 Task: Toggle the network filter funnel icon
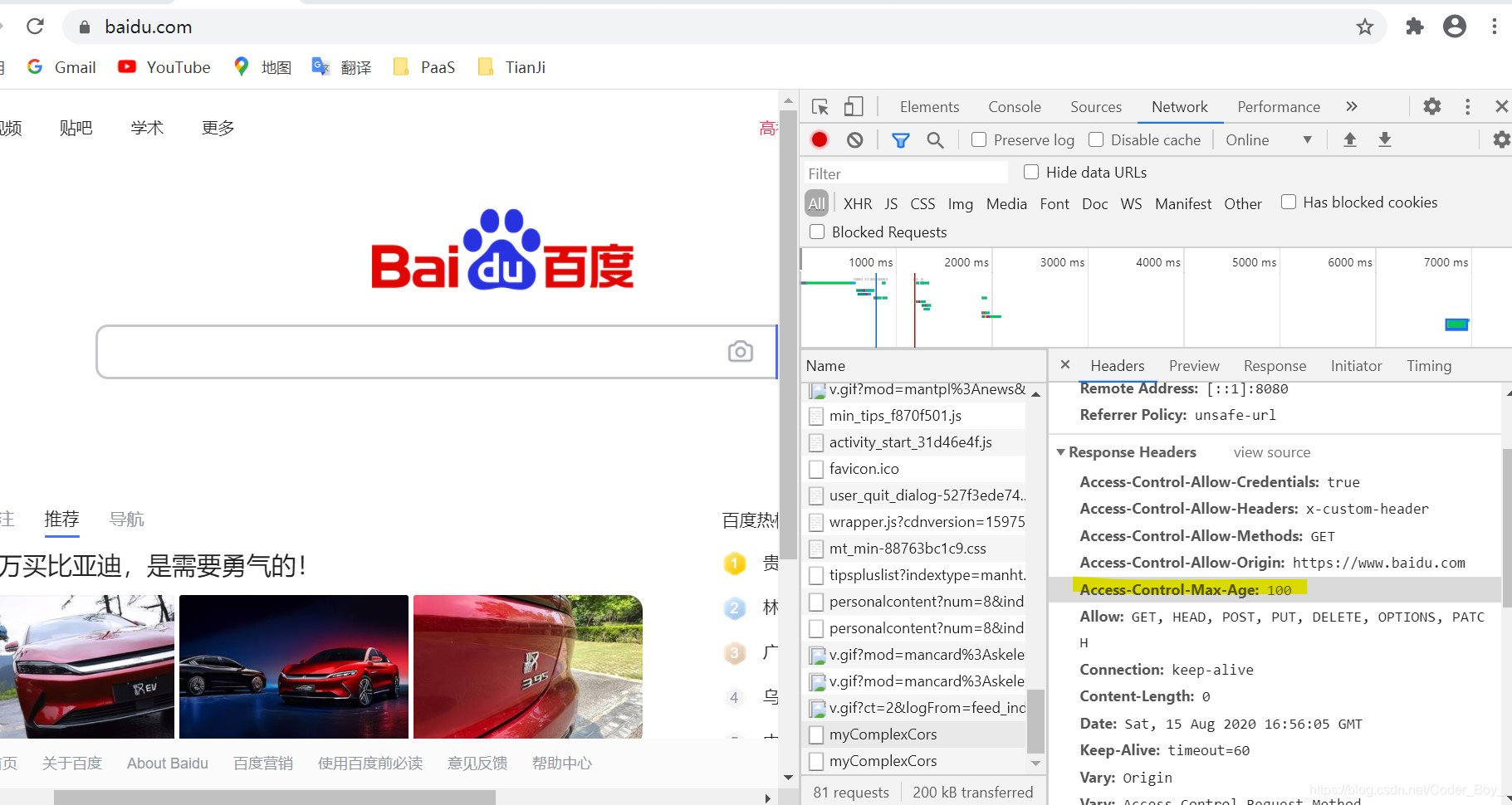900,139
